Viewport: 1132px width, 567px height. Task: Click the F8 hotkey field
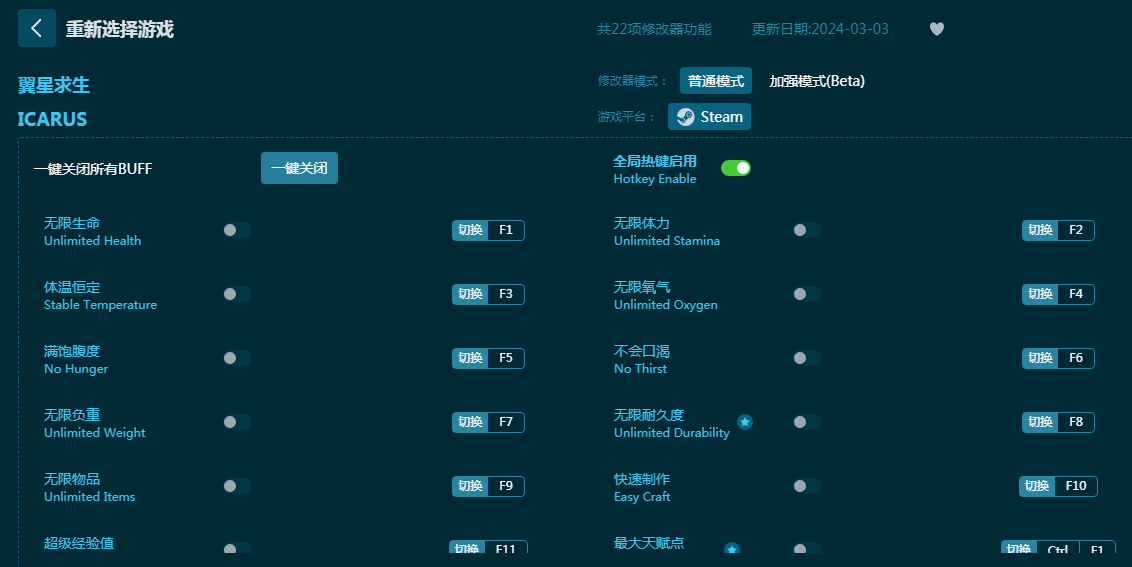pos(1076,422)
